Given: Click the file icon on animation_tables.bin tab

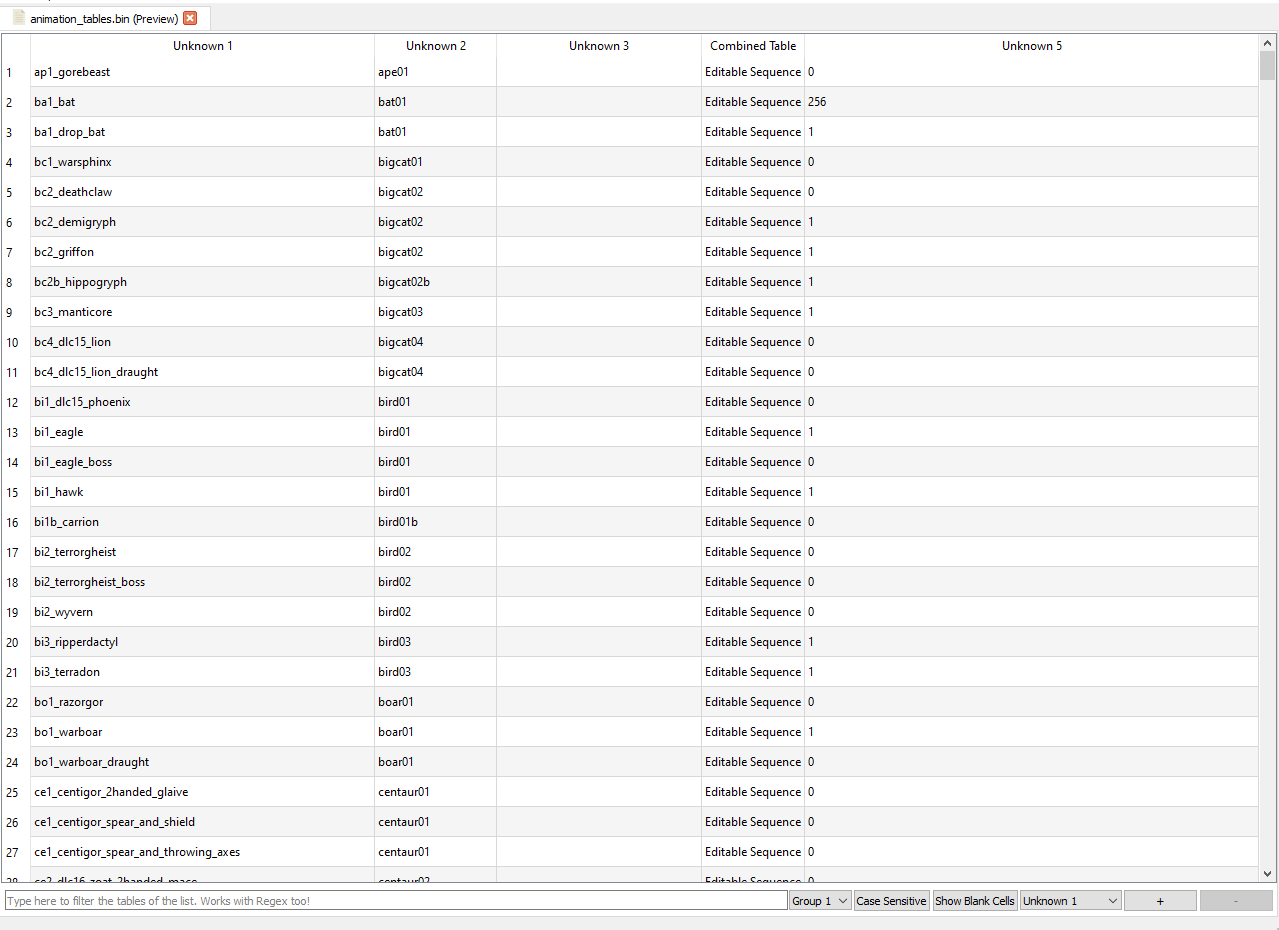Looking at the screenshot, I should (x=19, y=18).
